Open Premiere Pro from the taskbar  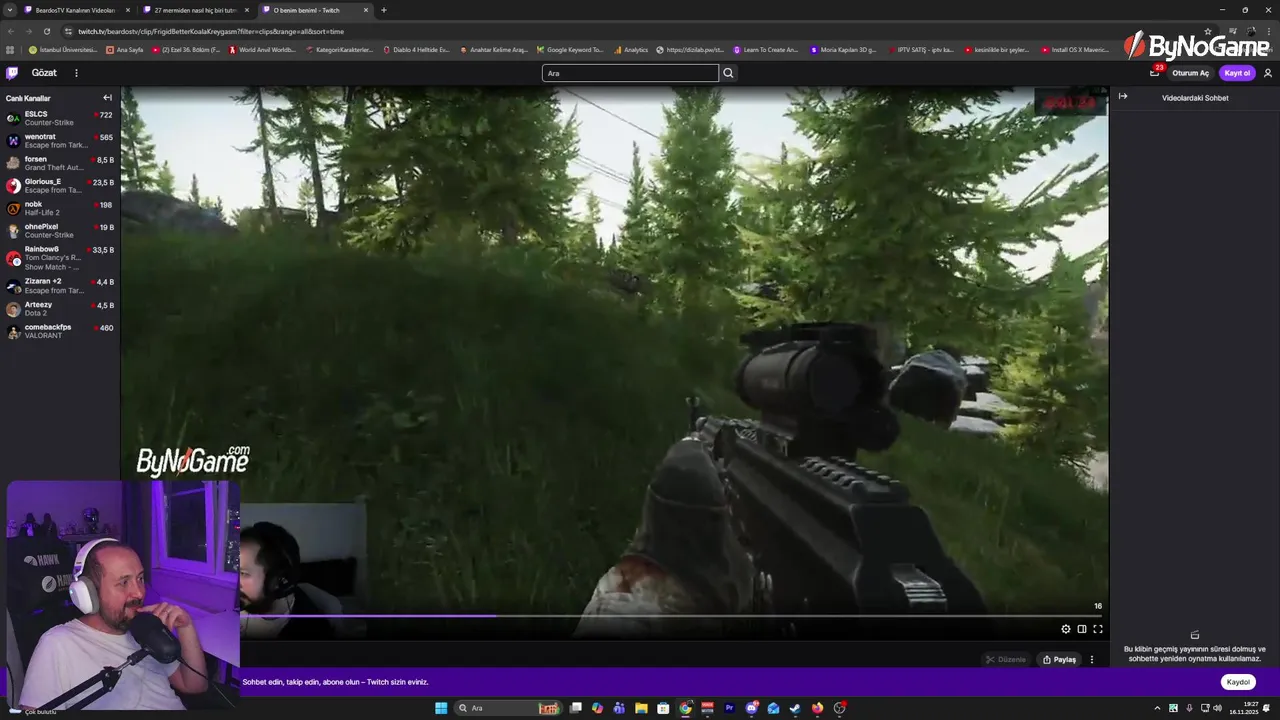[729, 708]
